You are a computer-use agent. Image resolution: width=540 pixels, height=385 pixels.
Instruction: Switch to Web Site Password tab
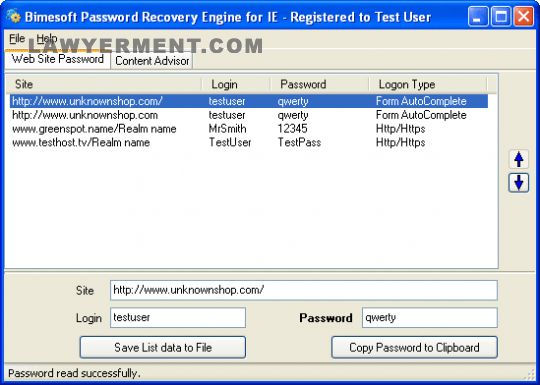58,59
